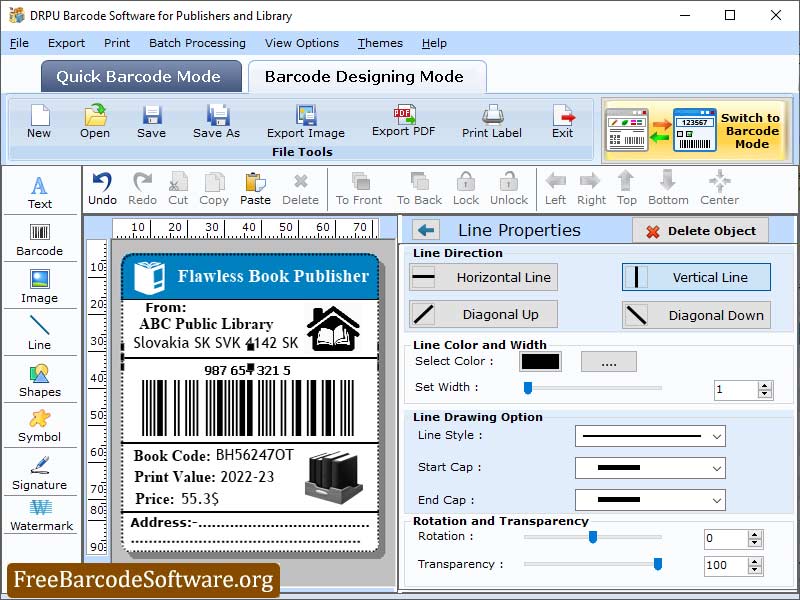800x600 pixels.
Task: Click Switch to Barcode Mode button
Action: tap(697, 131)
